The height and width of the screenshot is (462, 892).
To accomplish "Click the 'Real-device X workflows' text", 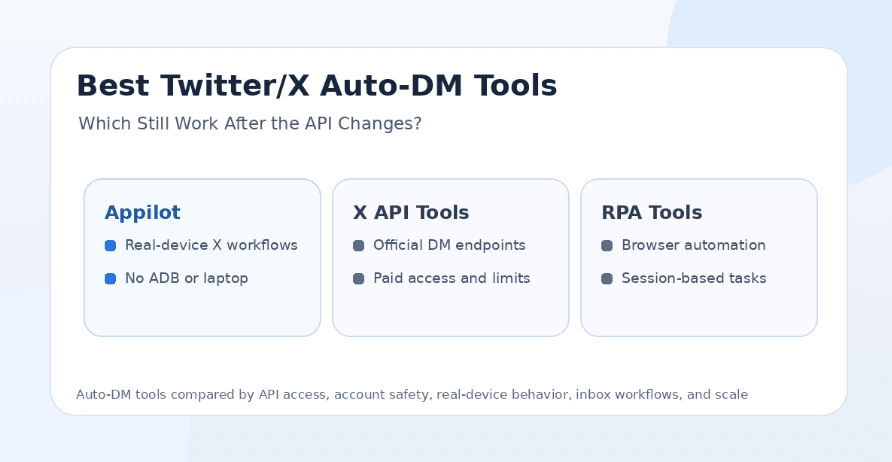I will tap(211, 245).
